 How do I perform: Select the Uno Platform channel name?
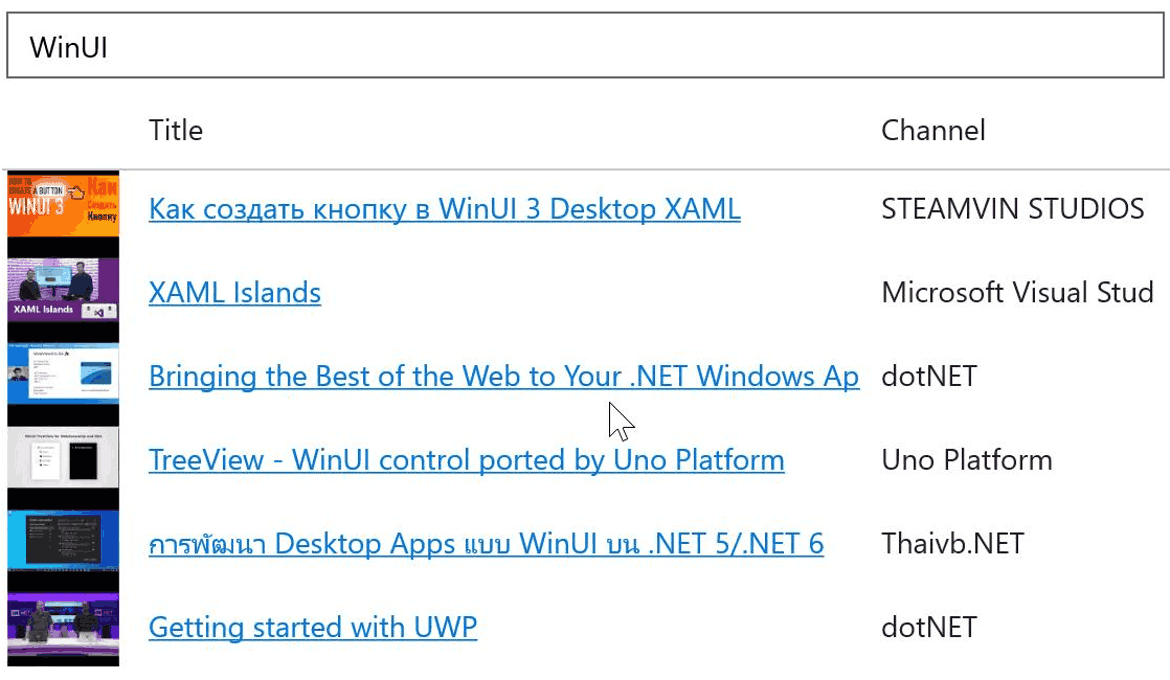tap(966, 460)
